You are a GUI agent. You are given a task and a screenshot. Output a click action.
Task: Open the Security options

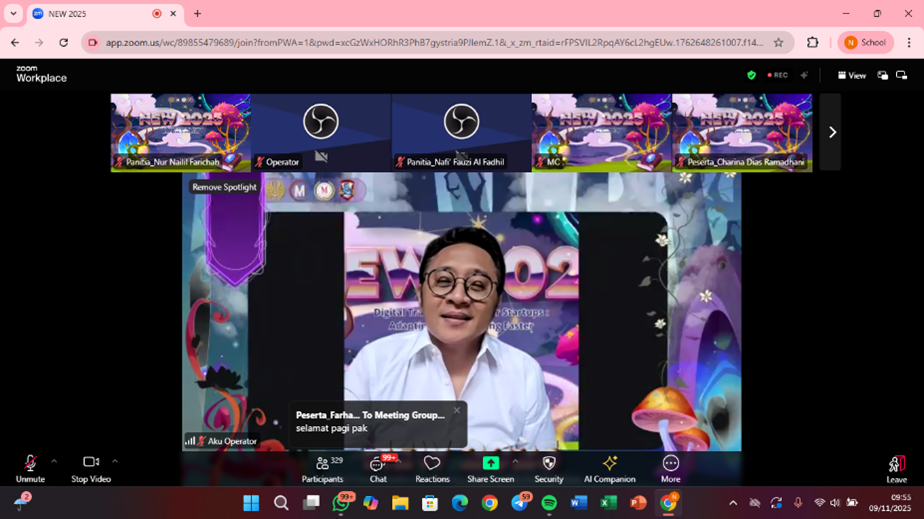pos(548,467)
